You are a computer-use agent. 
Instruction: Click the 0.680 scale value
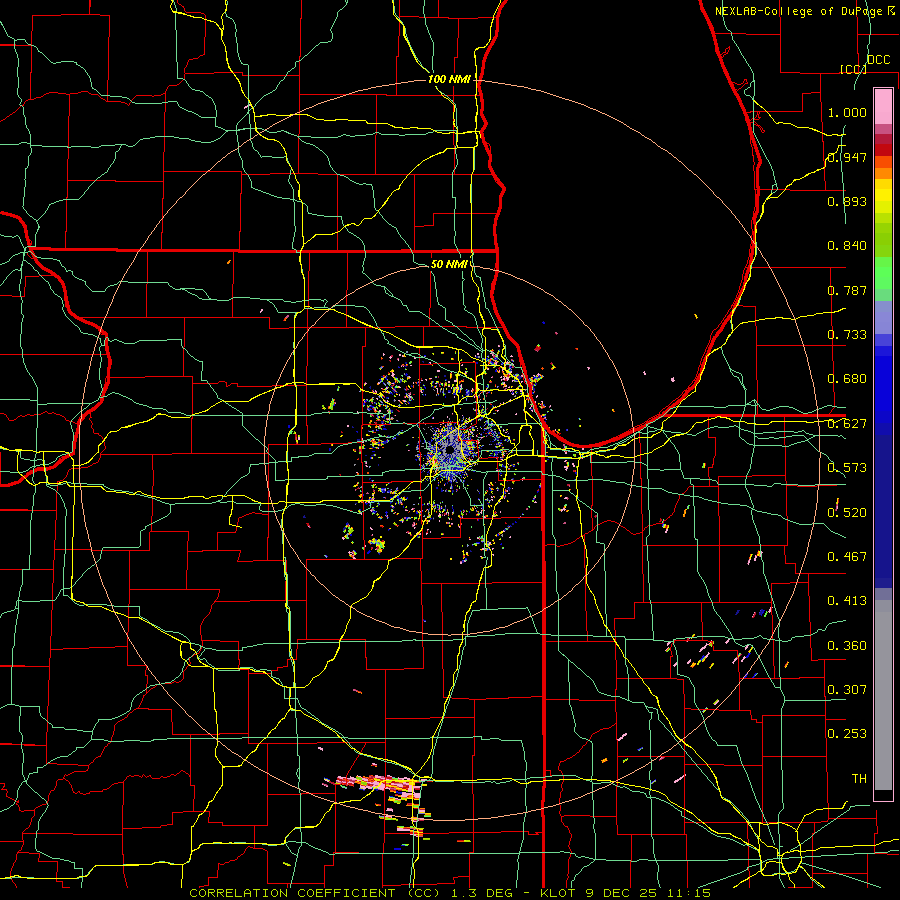click(847, 379)
